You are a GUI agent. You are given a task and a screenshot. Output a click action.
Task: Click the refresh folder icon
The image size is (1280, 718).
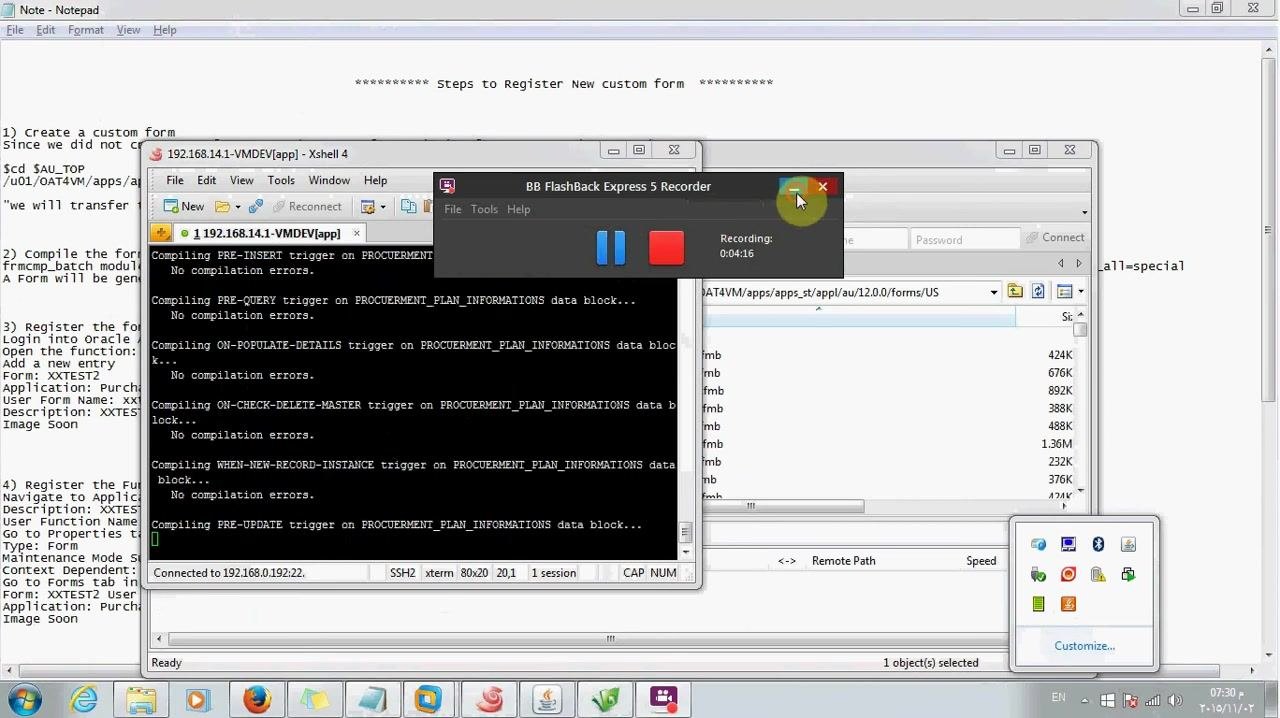pos(1038,291)
